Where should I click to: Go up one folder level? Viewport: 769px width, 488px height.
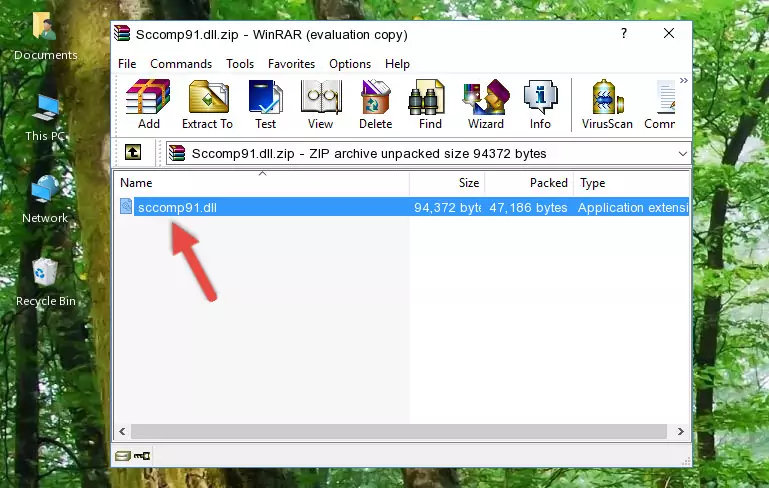(133, 153)
